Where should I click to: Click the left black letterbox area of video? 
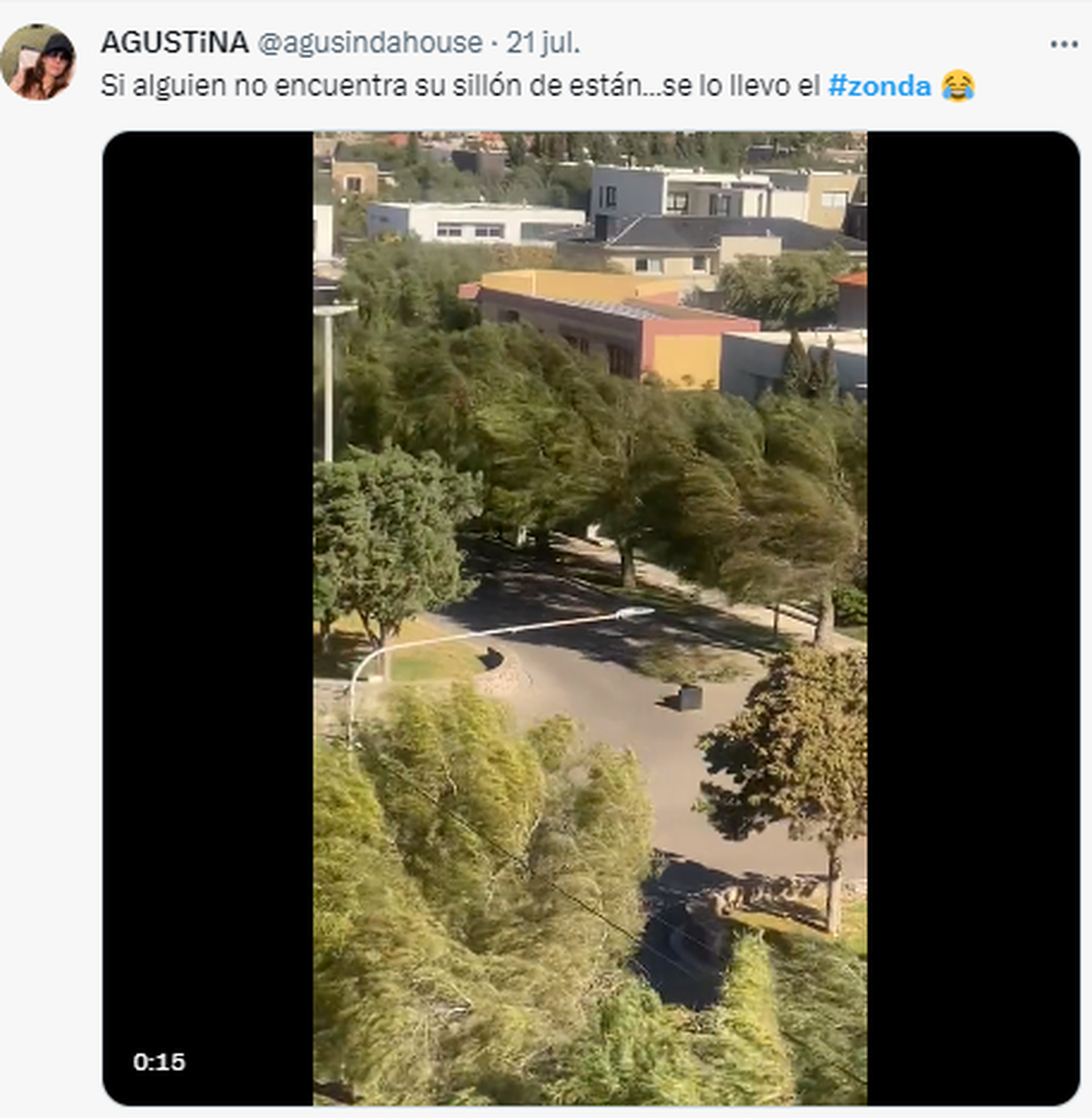[x=208, y=618]
